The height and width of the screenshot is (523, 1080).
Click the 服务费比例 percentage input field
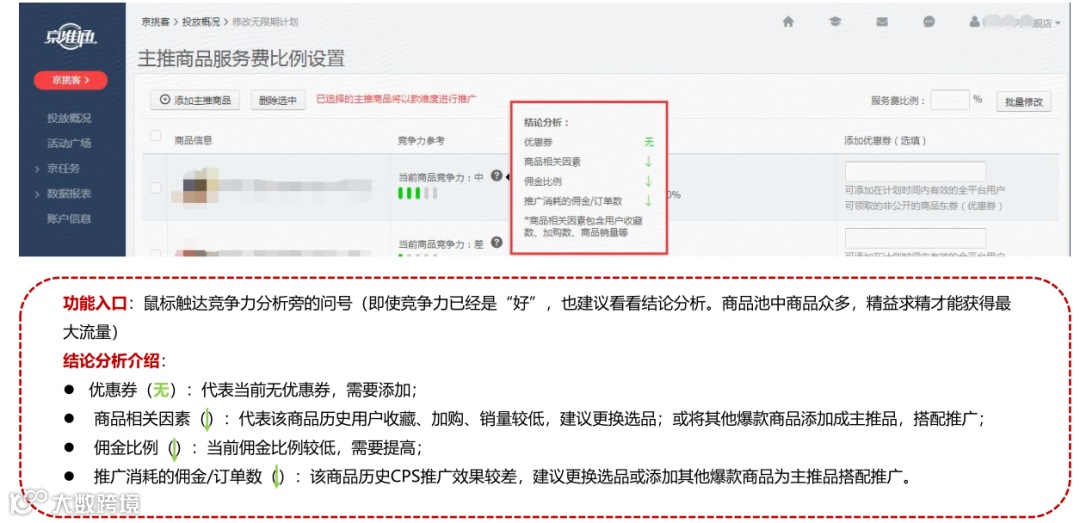pyautogui.click(x=950, y=101)
